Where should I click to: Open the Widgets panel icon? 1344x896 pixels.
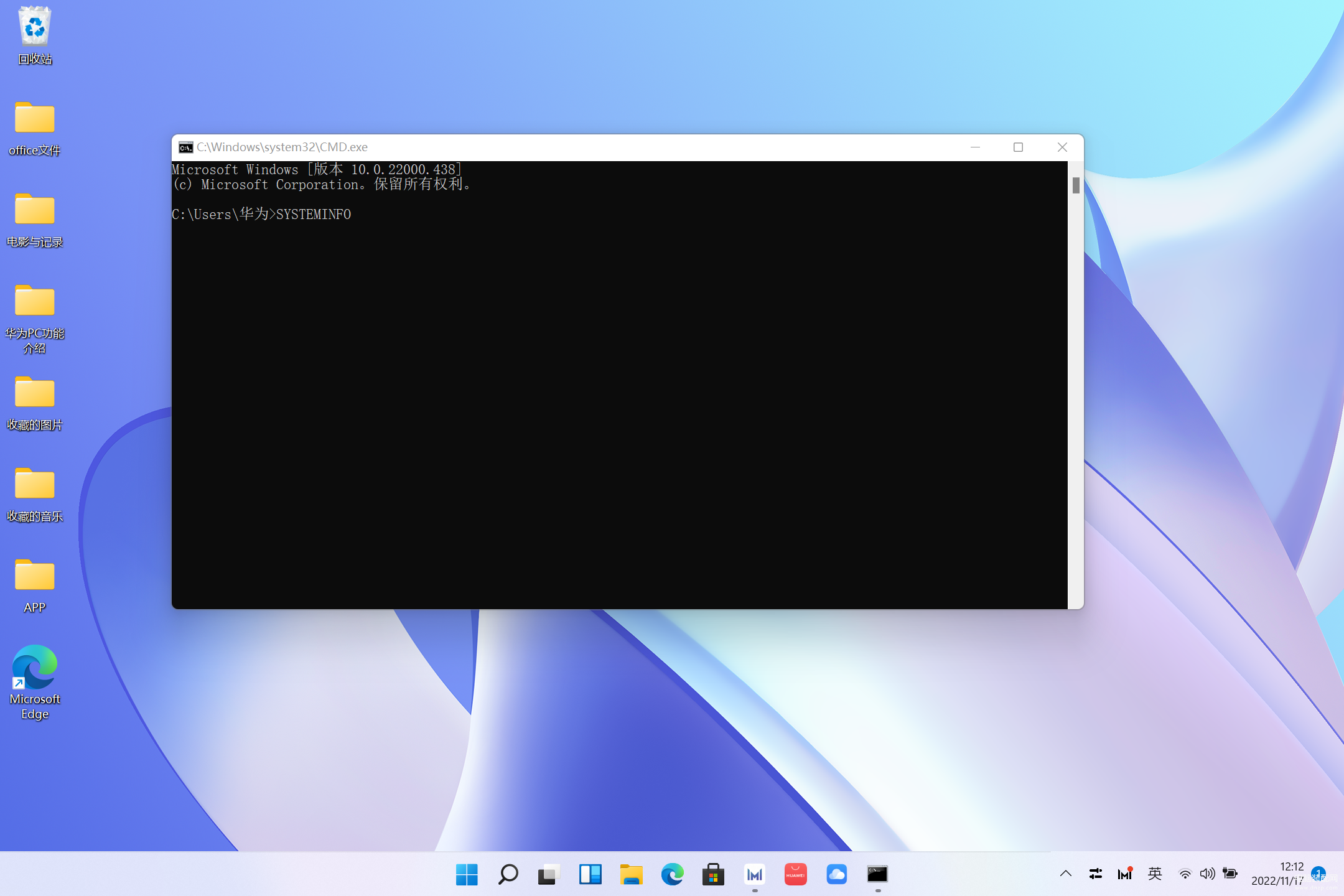(x=590, y=874)
